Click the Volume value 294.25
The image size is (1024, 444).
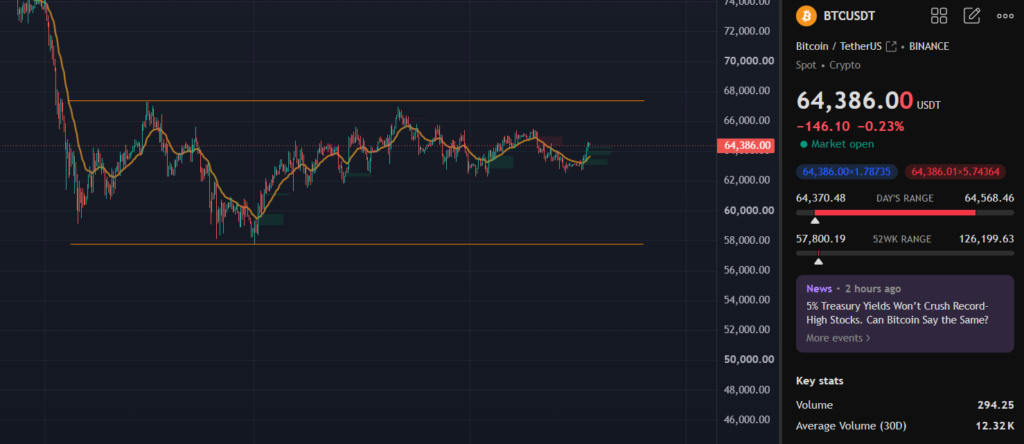point(995,405)
